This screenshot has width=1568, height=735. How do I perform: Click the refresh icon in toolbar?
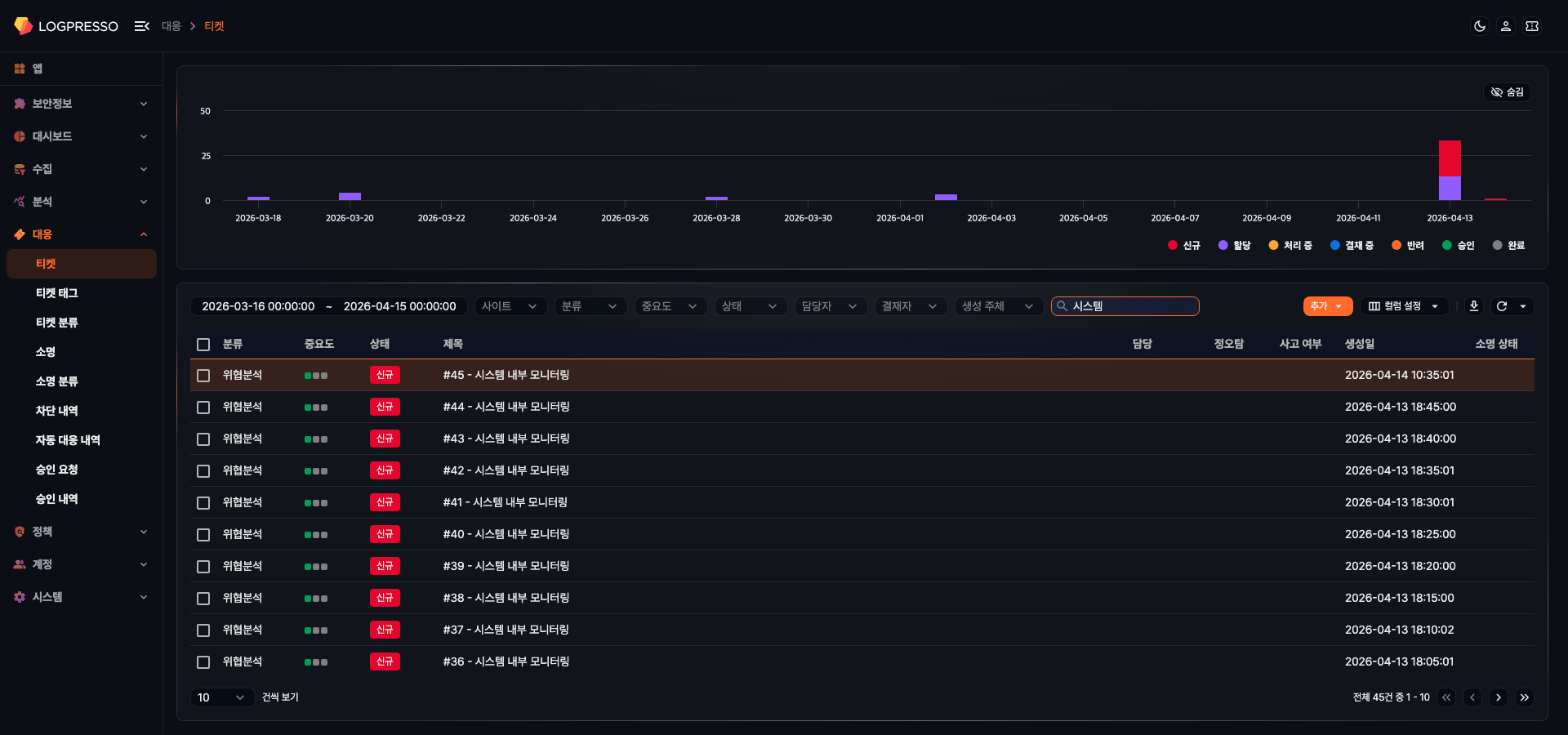tap(1501, 306)
